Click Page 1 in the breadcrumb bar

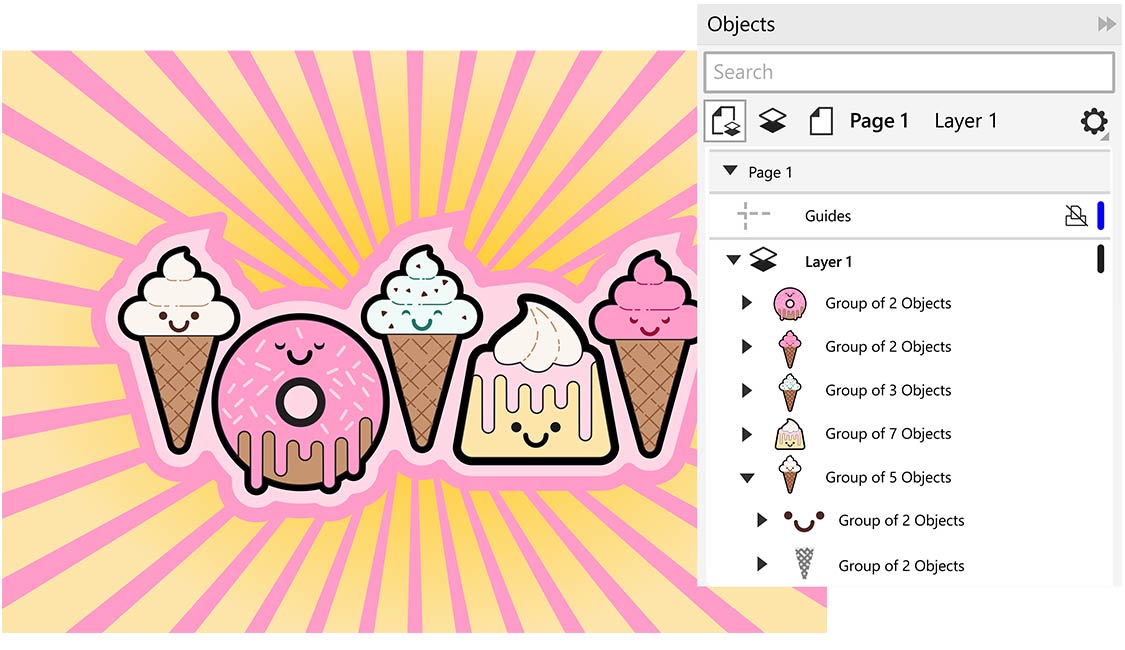tap(878, 120)
